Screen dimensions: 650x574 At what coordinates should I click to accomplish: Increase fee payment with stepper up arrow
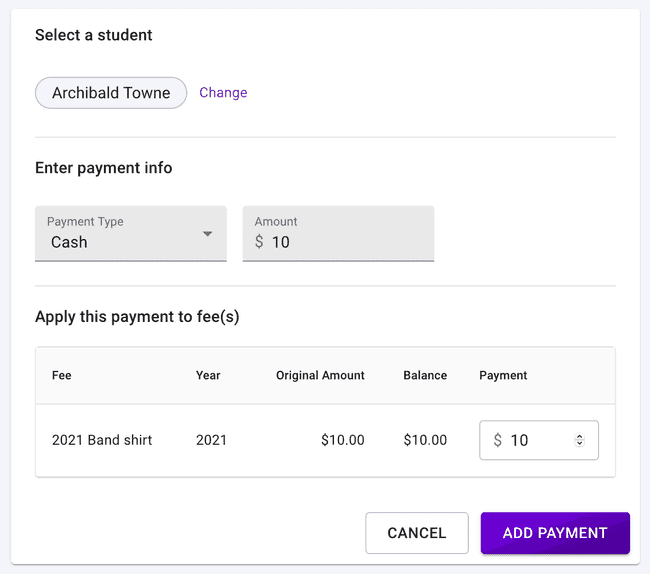tap(580, 436)
